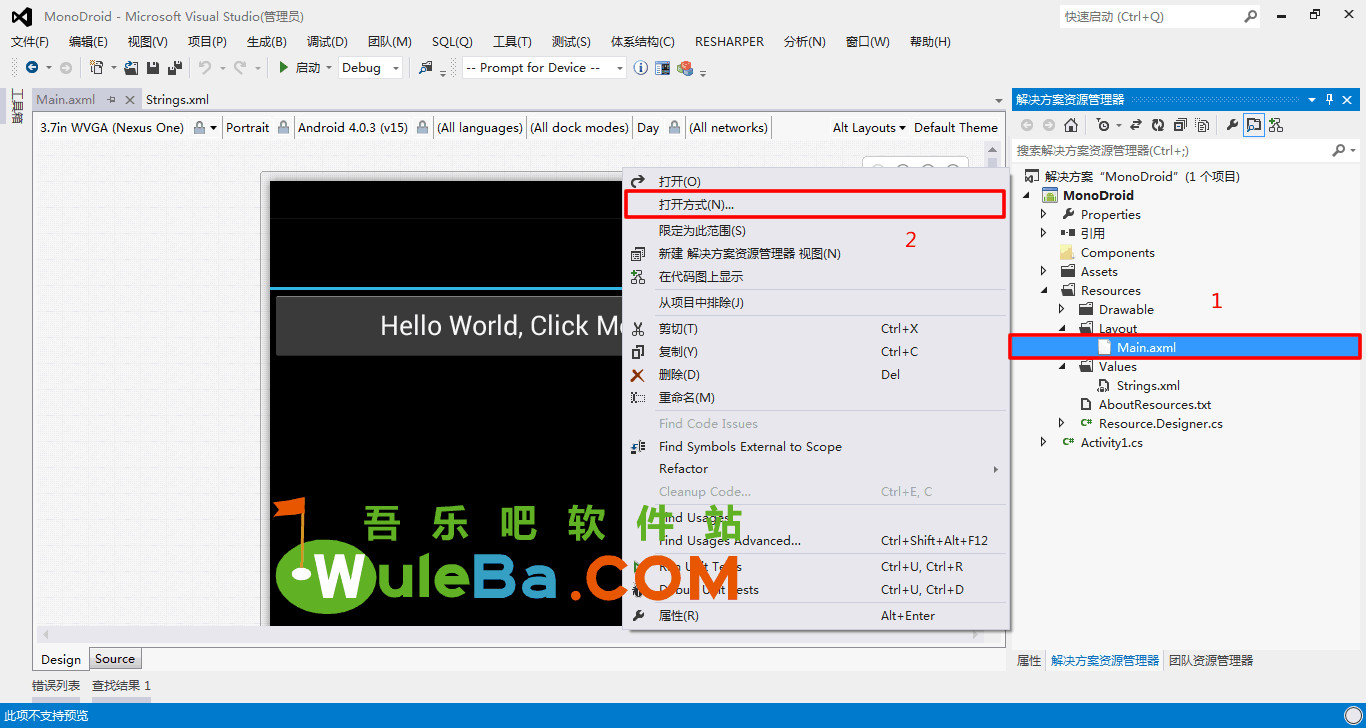The width and height of the screenshot is (1366, 728).
Task: Open the 团队资源管理器 tab
Action: 1211,660
